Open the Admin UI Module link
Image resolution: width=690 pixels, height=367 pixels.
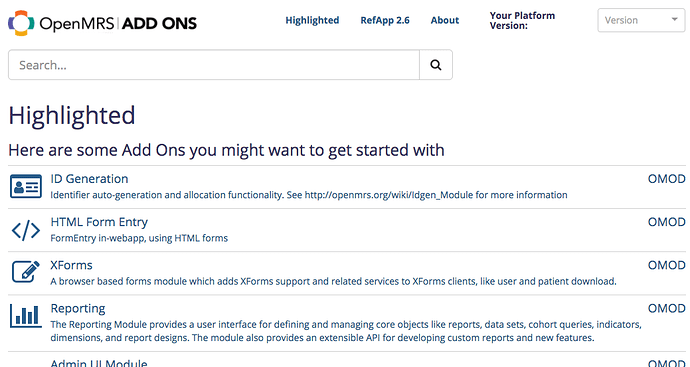tap(99, 363)
